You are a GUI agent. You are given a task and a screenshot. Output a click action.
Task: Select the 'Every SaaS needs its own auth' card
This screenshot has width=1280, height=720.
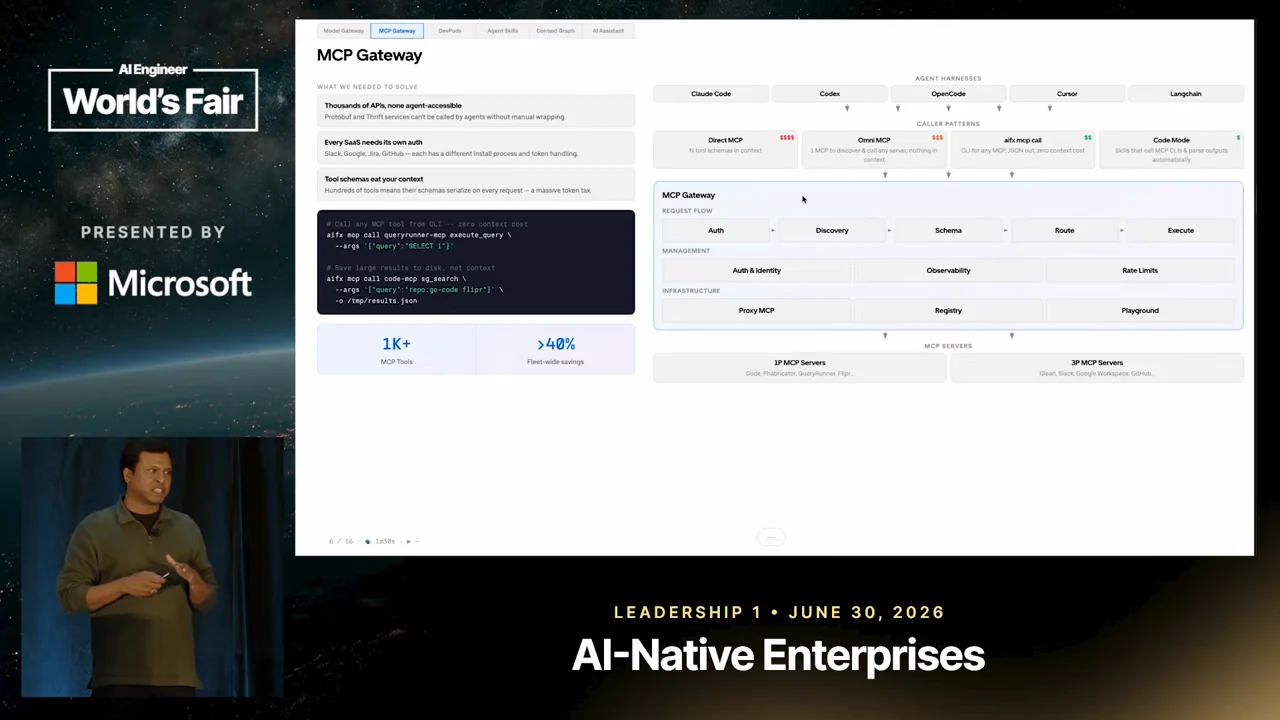coord(476,148)
